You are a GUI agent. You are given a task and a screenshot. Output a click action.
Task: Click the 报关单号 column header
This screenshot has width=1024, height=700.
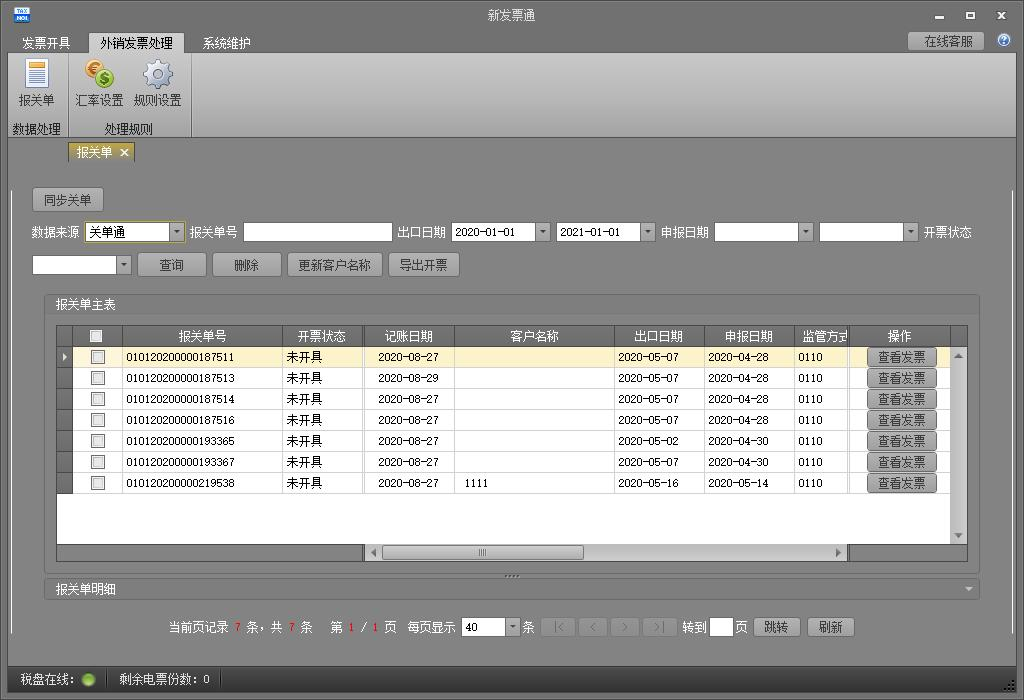click(202, 336)
